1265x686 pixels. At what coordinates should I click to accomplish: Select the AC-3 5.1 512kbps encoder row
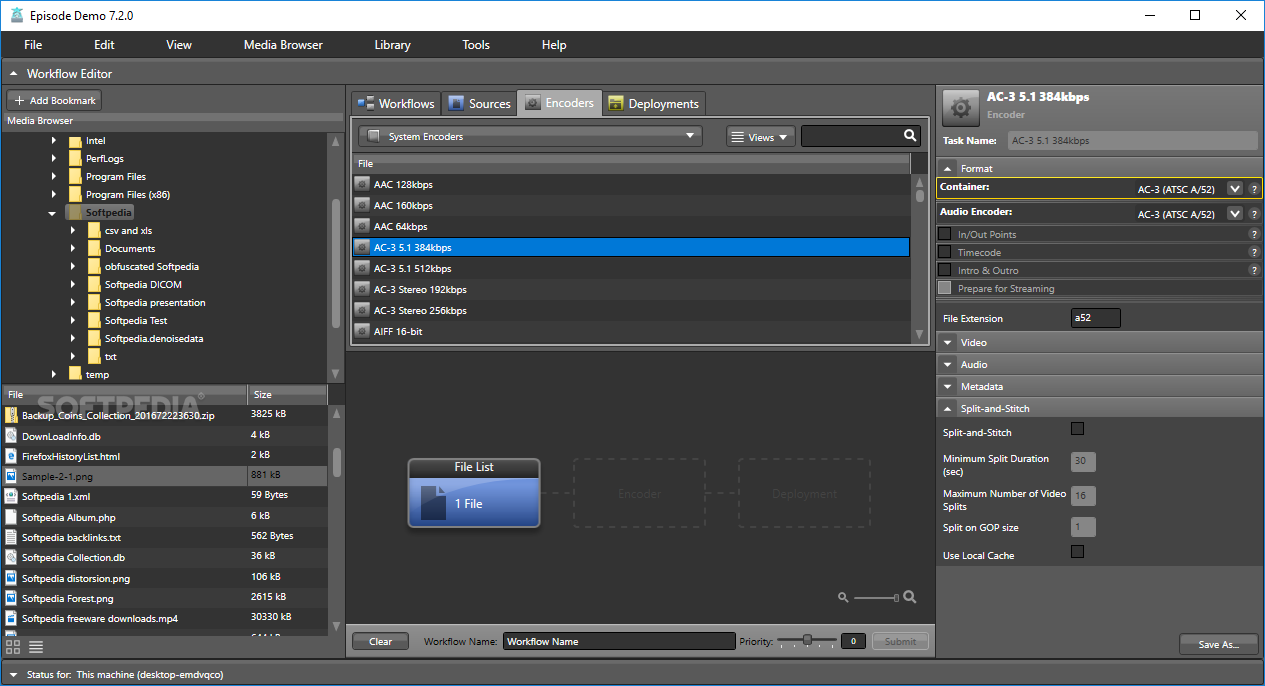pos(631,268)
